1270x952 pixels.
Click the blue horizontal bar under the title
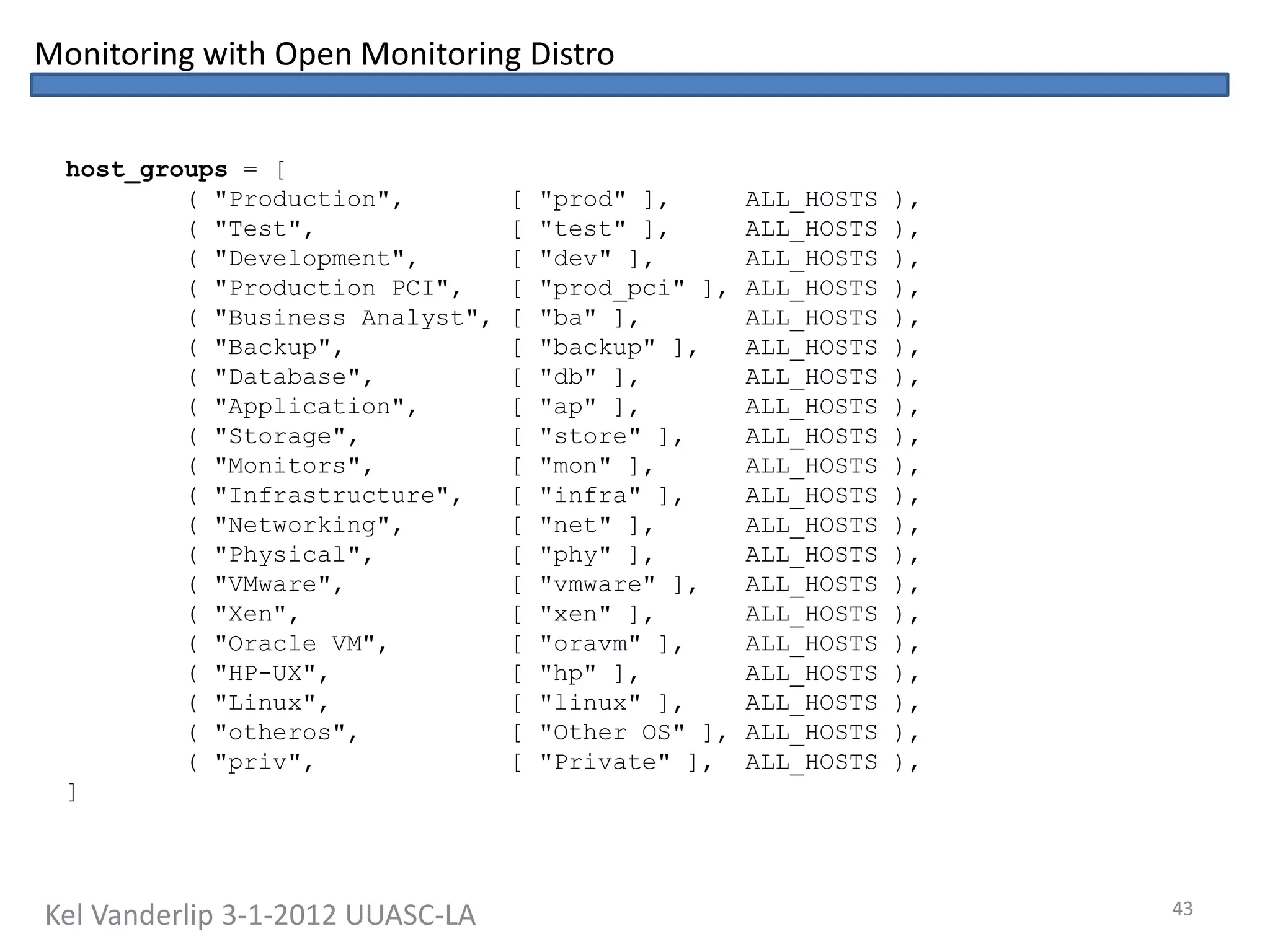pyautogui.click(x=629, y=85)
